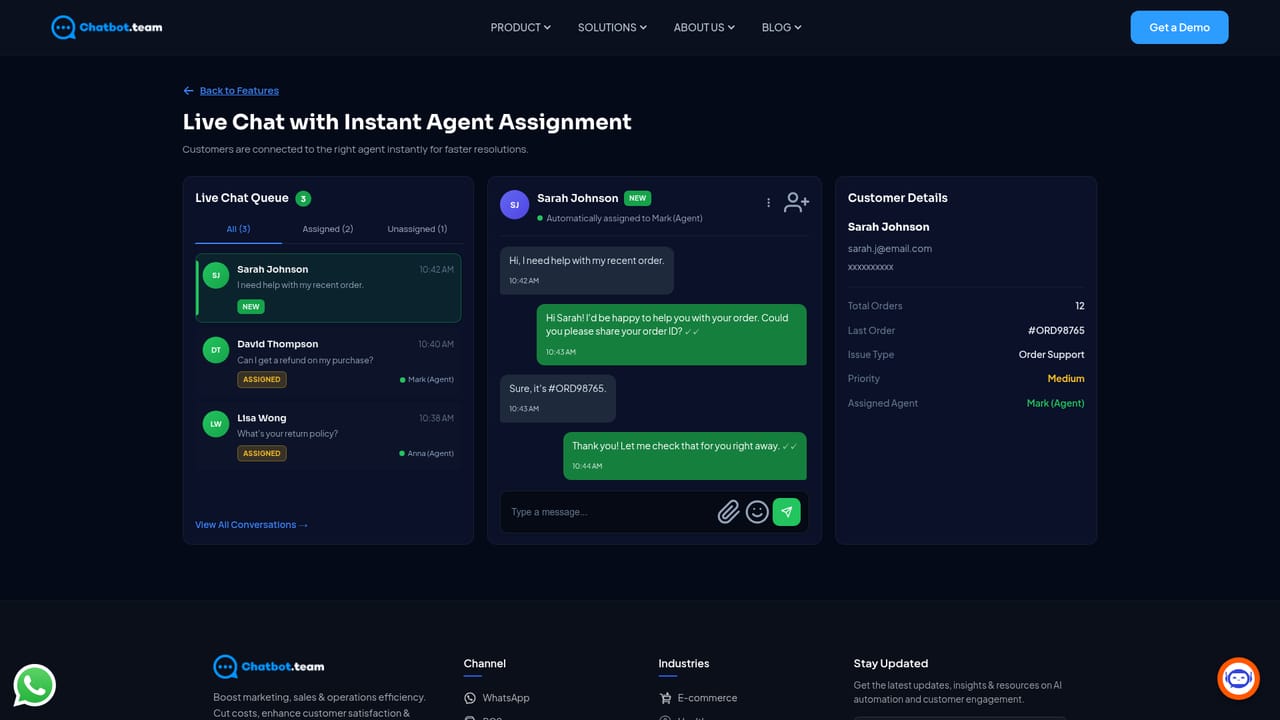Viewport: 1280px width, 720px height.
Task: Click the Order Support issue type value
Action: click(1051, 355)
